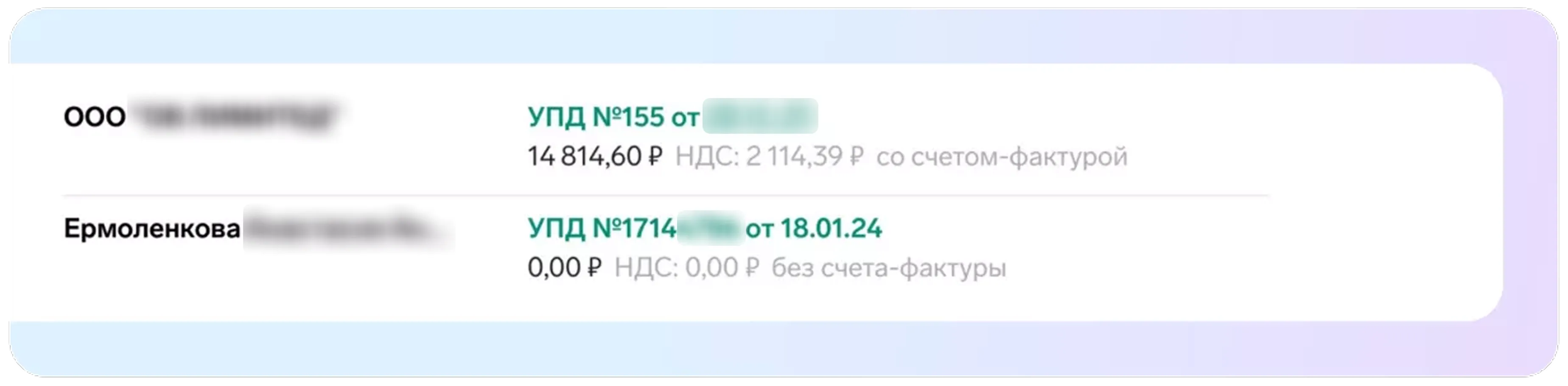
Task: Open the УПД №155 document link
Action: (x=672, y=116)
